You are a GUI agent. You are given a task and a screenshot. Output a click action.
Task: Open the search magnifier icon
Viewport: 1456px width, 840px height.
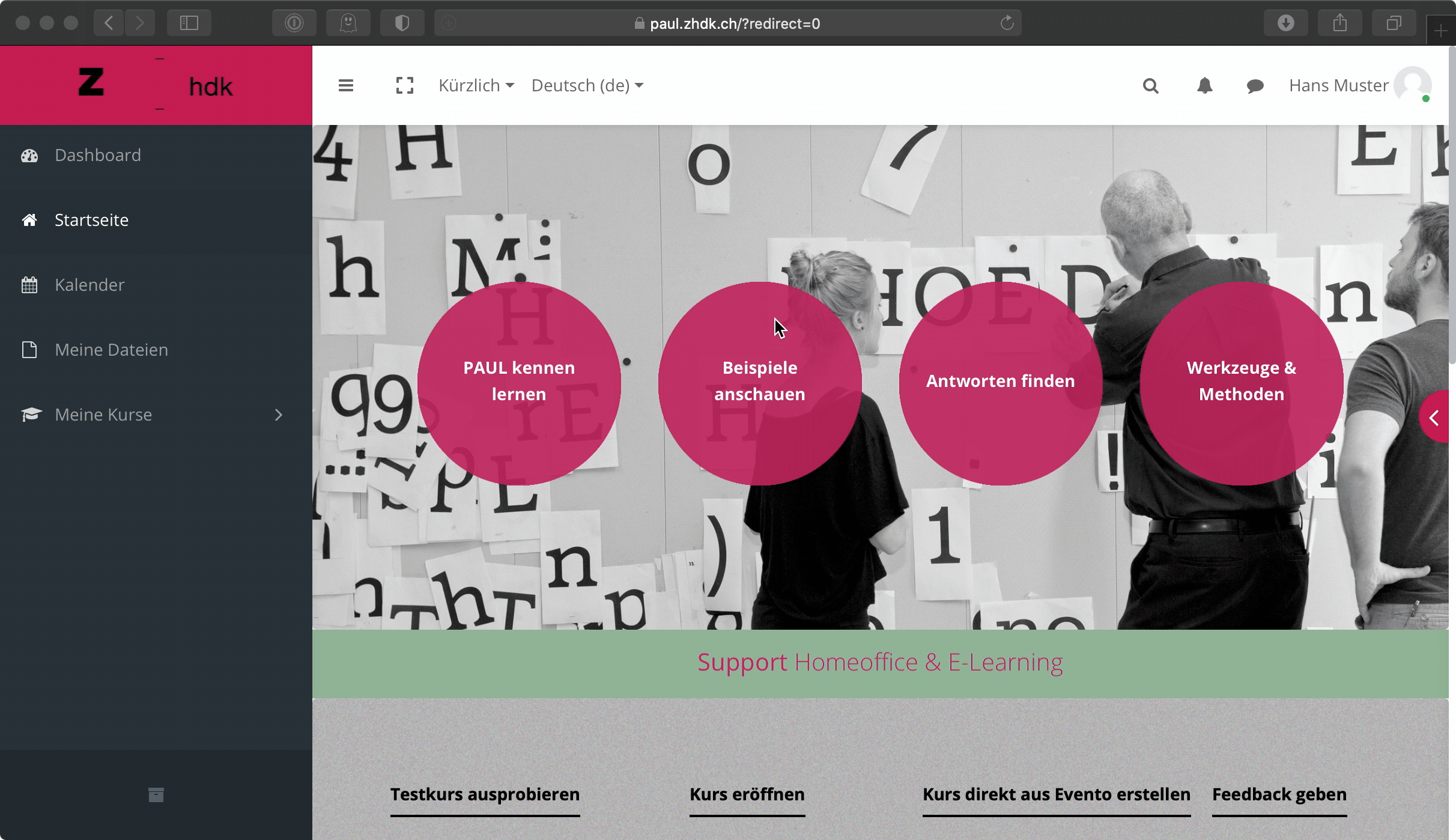tap(1150, 86)
